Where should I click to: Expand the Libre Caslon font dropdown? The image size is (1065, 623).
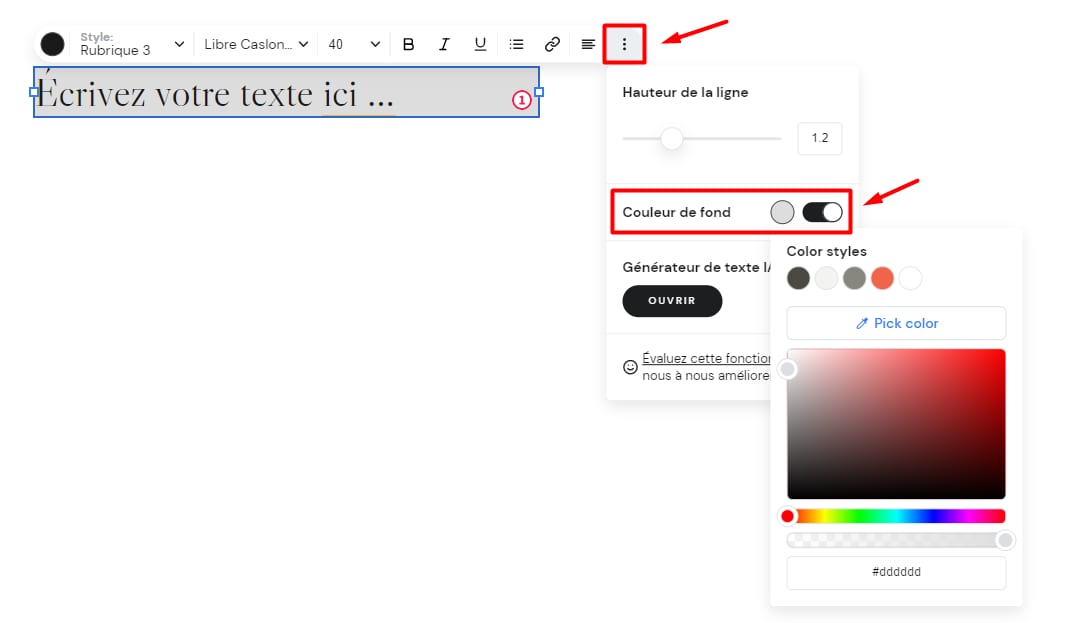tap(256, 44)
